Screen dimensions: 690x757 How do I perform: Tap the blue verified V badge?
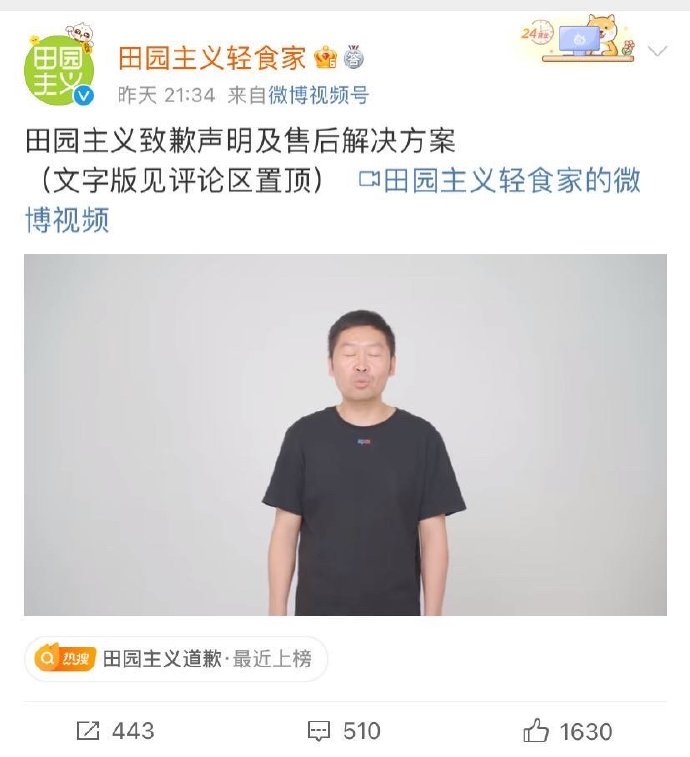(x=84, y=96)
